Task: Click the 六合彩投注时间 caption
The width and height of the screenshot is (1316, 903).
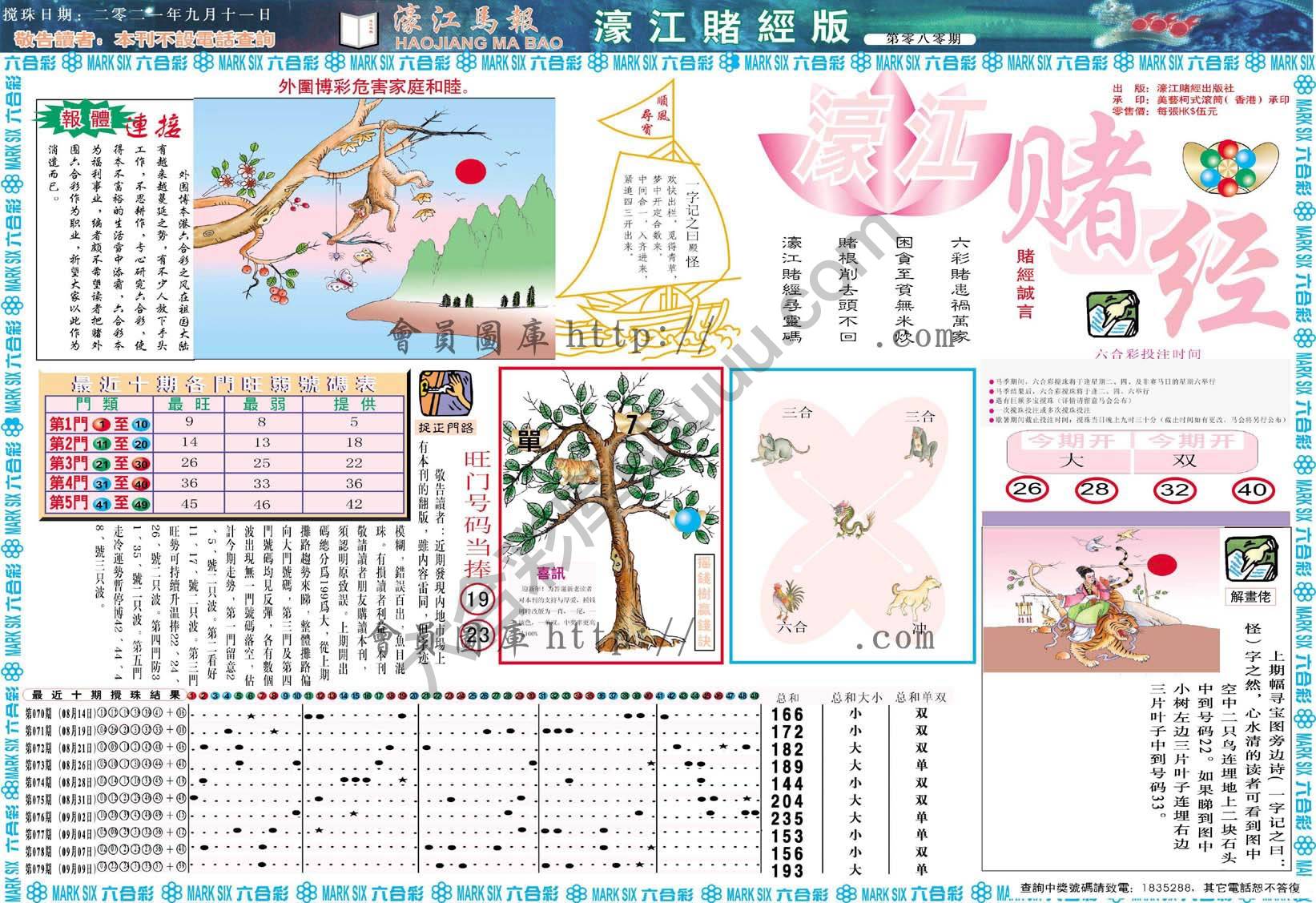Action: coord(1149,354)
